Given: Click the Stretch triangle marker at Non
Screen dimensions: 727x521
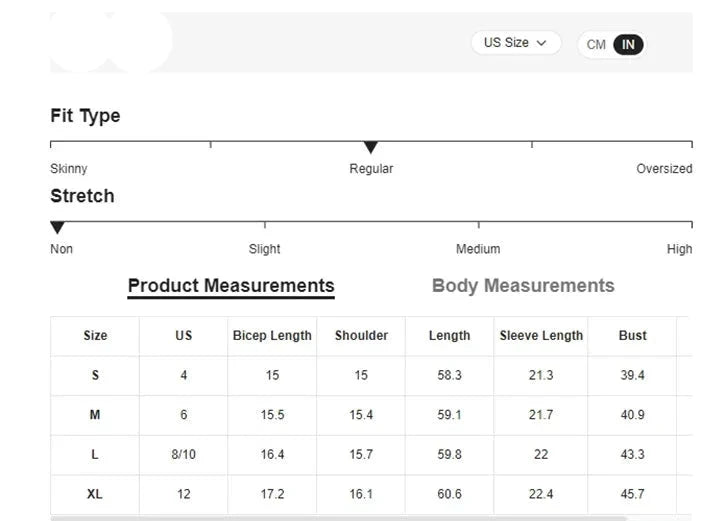Looking at the screenshot, I should (x=57, y=228).
